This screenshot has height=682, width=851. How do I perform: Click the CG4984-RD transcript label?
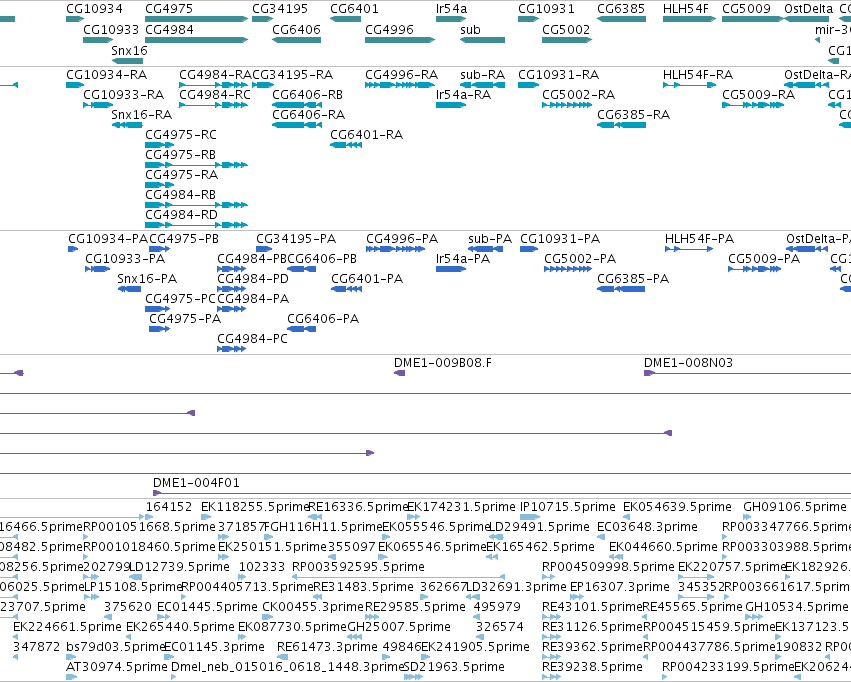pyautogui.click(x=181, y=214)
